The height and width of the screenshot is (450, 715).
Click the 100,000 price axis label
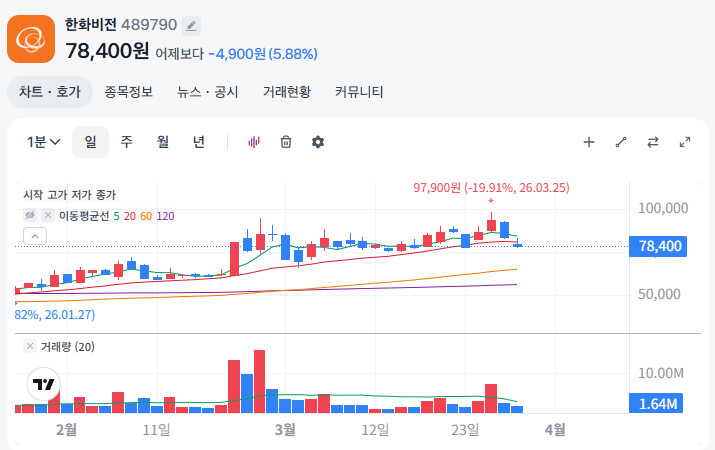tap(663, 208)
